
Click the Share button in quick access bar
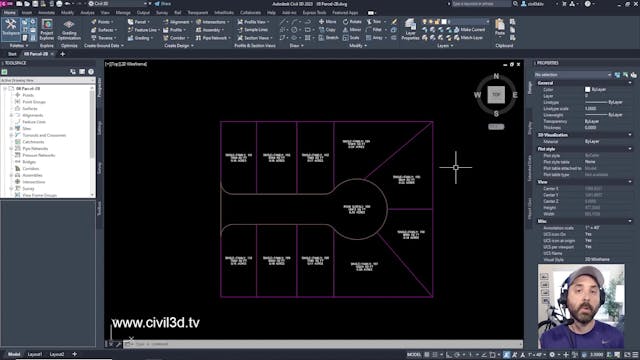click(x=163, y=4)
